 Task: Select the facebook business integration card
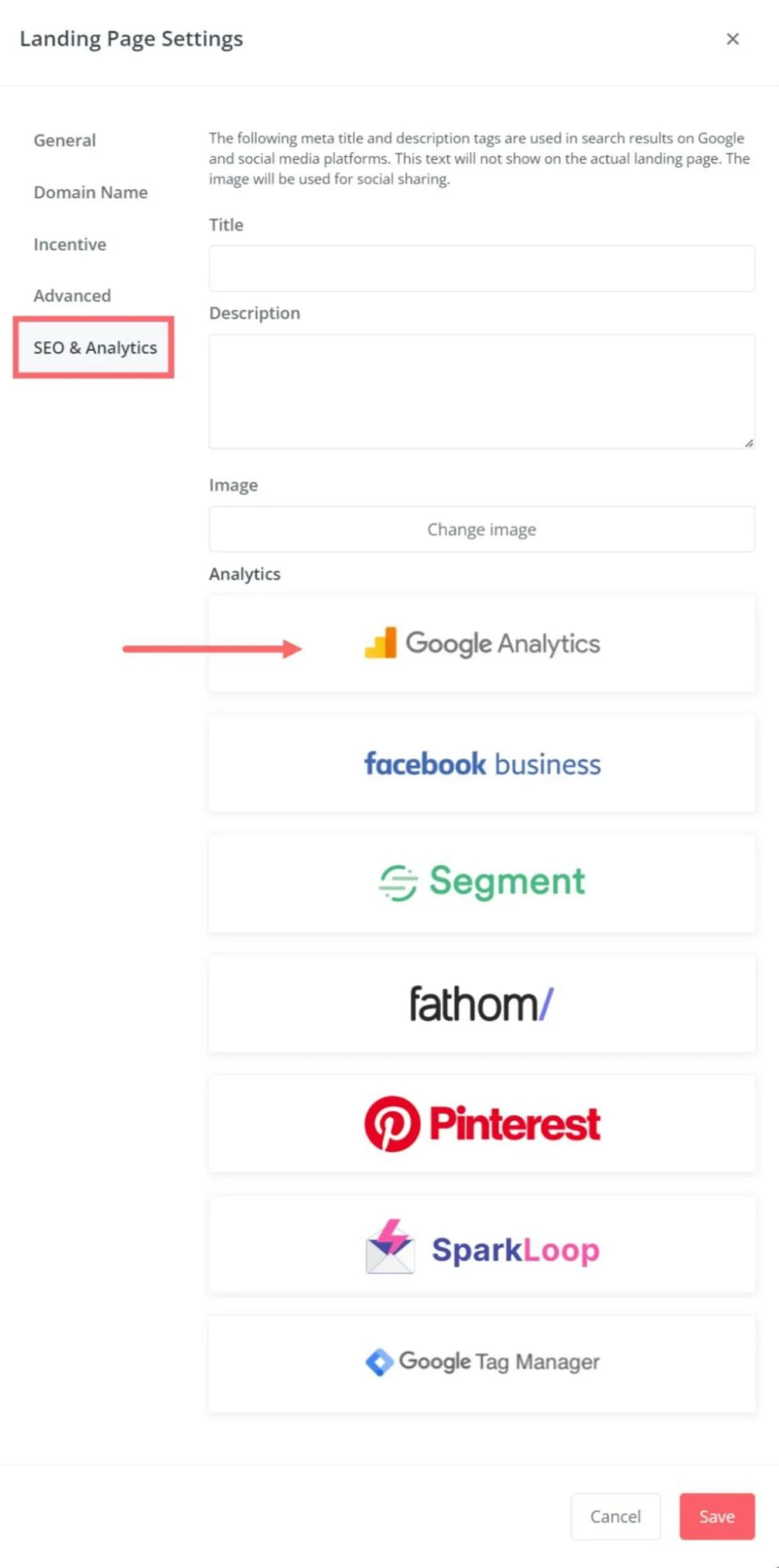click(x=481, y=764)
